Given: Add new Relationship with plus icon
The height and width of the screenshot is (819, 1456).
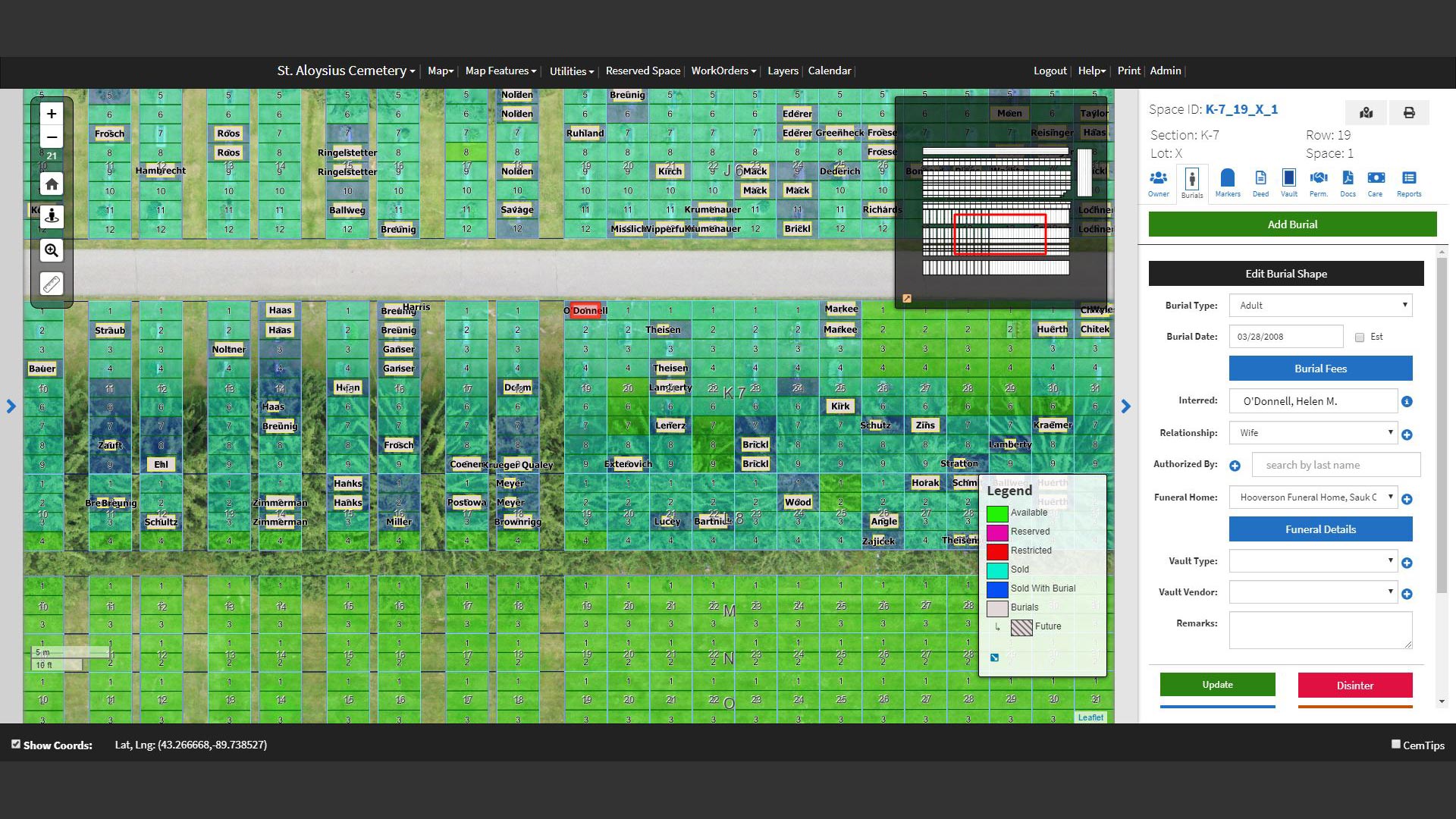Looking at the screenshot, I should (1407, 435).
